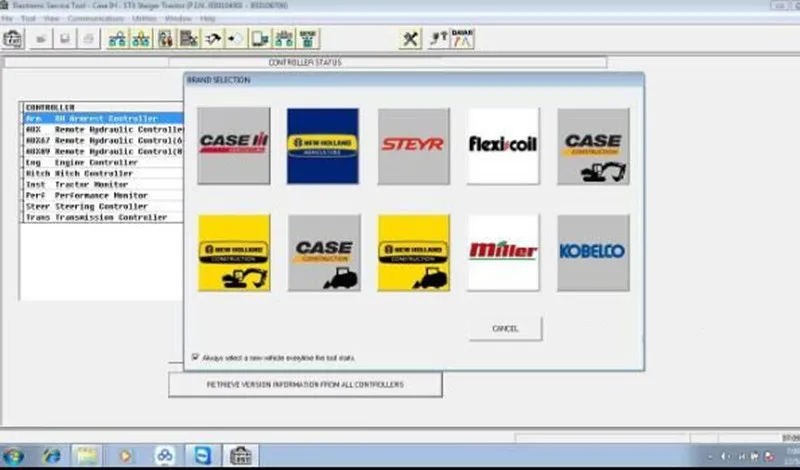Image resolution: width=800 pixels, height=470 pixels.
Task: Open TeamViewer from the taskbar
Action: (203, 456)
